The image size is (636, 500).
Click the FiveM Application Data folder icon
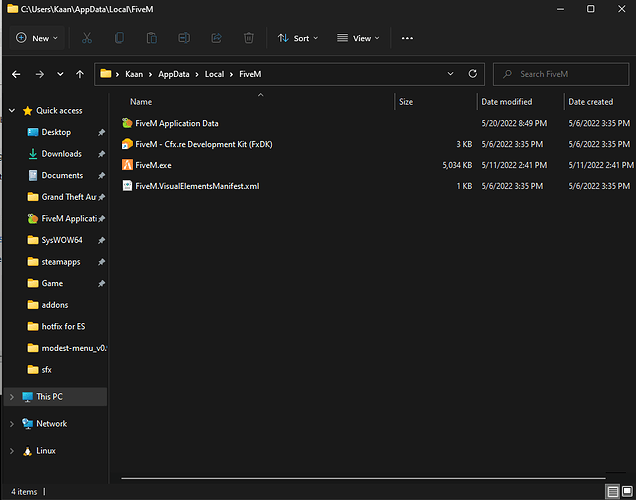pyautogui.click(x=127, y=123)
